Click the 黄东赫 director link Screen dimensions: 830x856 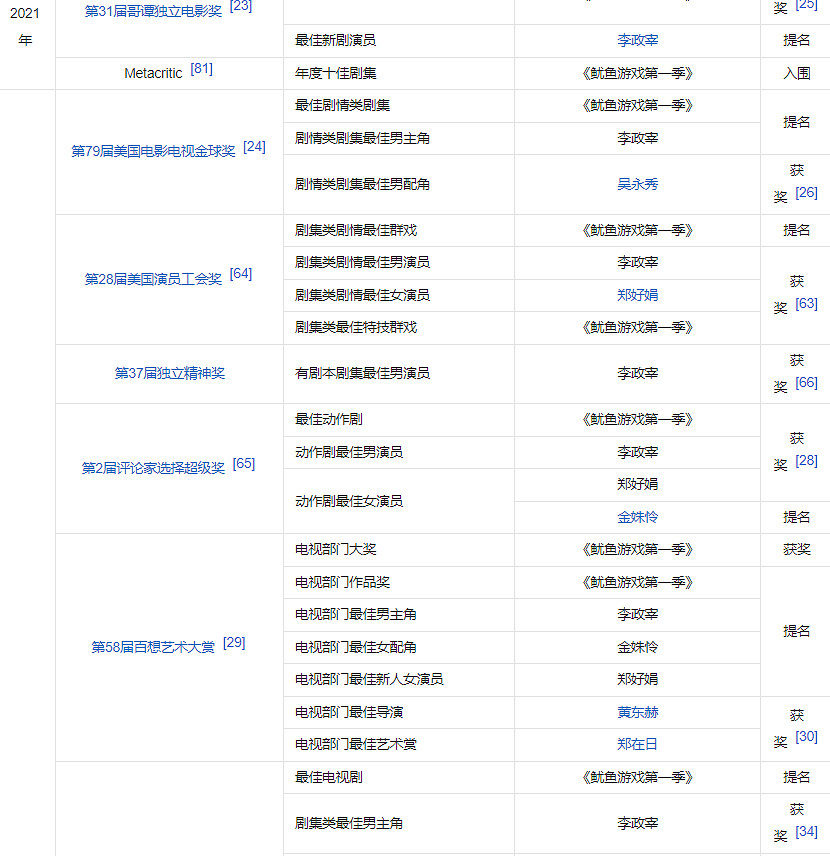click(x=637, y=712)
